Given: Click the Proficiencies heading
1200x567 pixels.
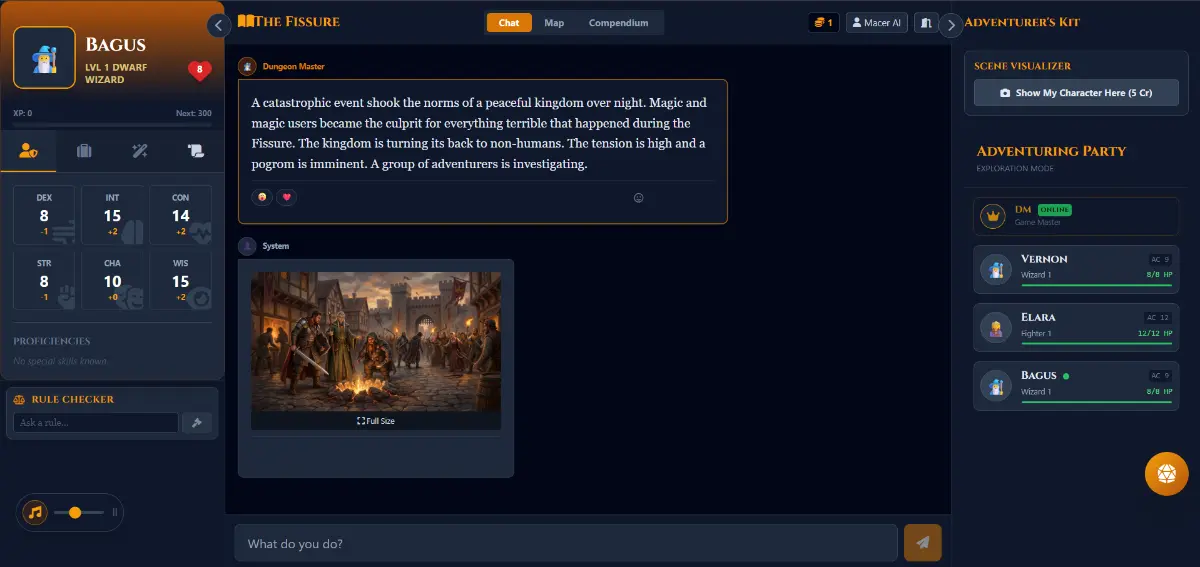Looking at the screenshot, I should tap(52, 341).
